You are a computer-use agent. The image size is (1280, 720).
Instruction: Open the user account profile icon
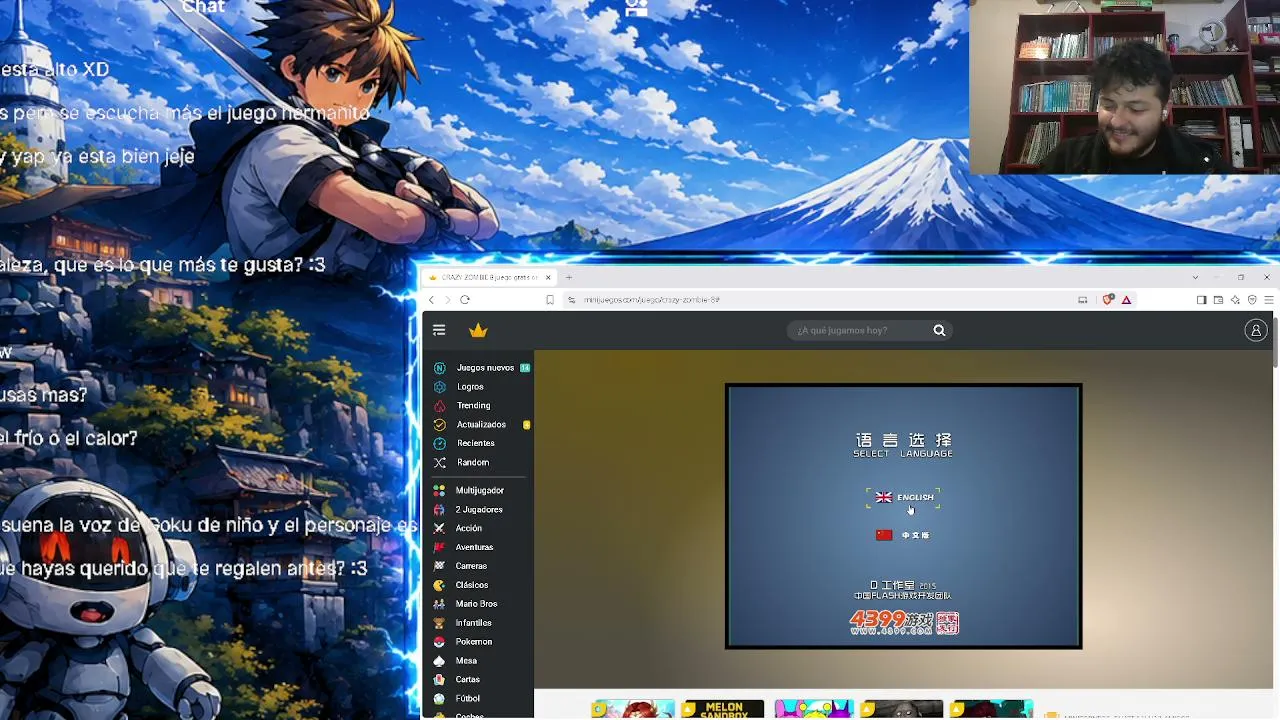pos(1256,330)
